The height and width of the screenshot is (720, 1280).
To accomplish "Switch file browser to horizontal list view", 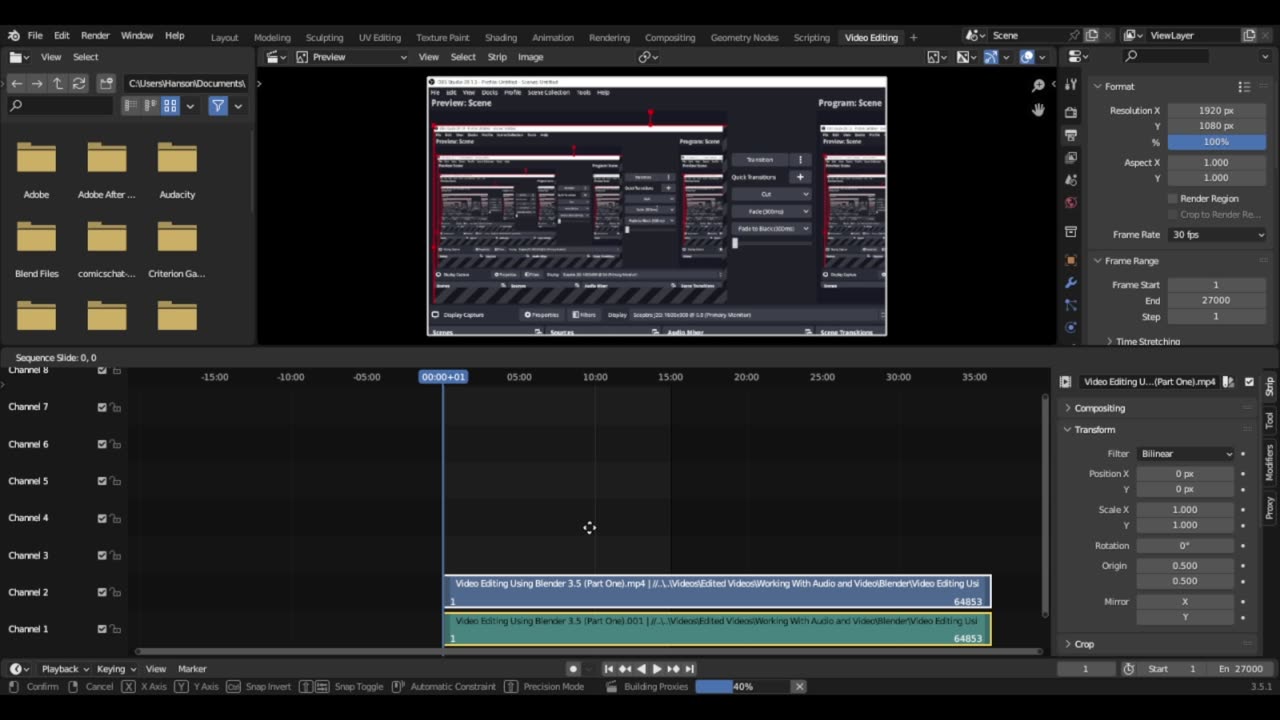I will pyautogui.click(x=150, y=105).
